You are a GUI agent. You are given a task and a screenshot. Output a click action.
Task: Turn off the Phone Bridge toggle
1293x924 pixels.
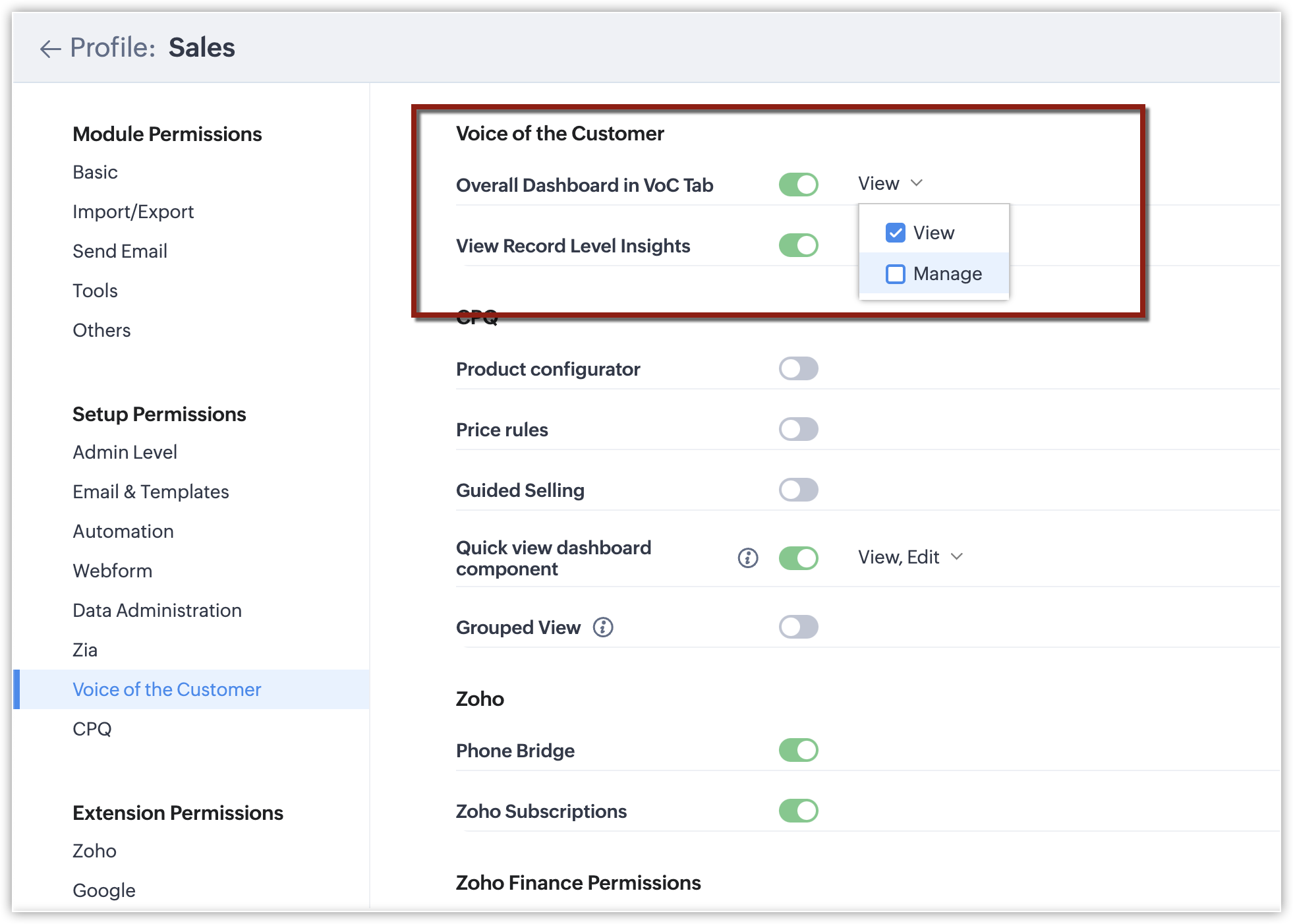coord(798,751)
